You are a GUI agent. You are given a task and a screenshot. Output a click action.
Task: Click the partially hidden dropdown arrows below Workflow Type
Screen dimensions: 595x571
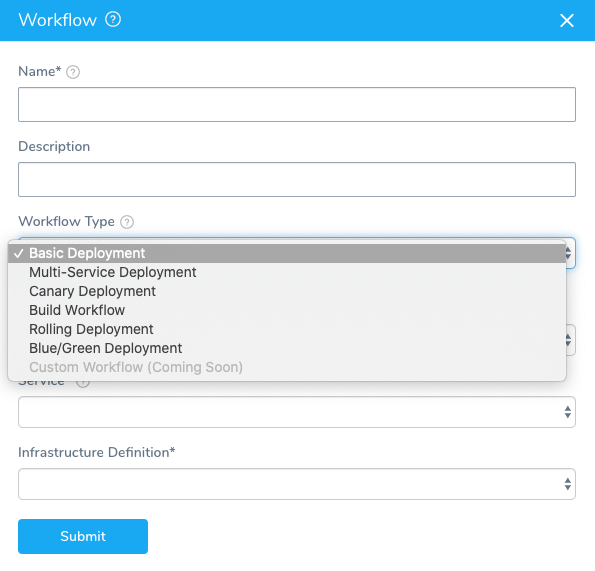(568, 340)
